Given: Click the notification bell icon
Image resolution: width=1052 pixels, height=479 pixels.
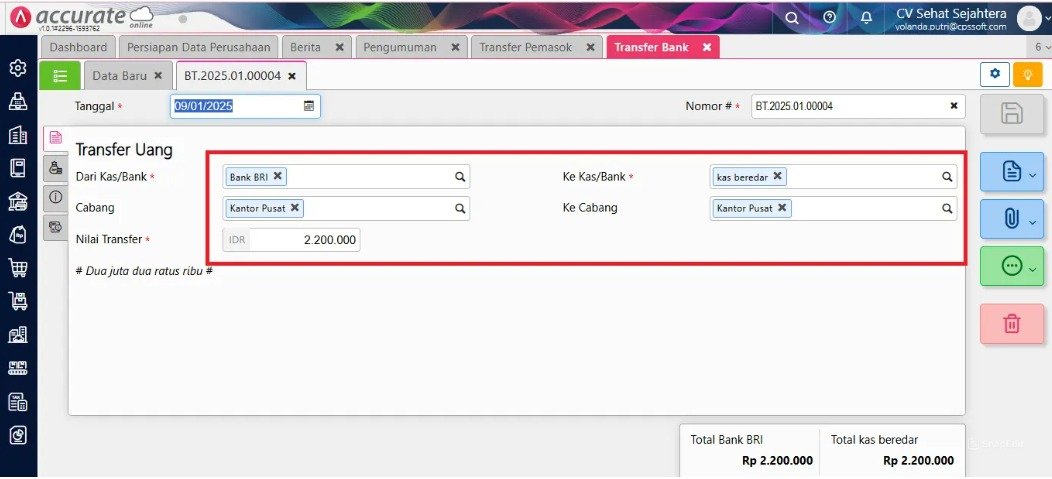Looking at the screenshot, I should pos(866,17).
